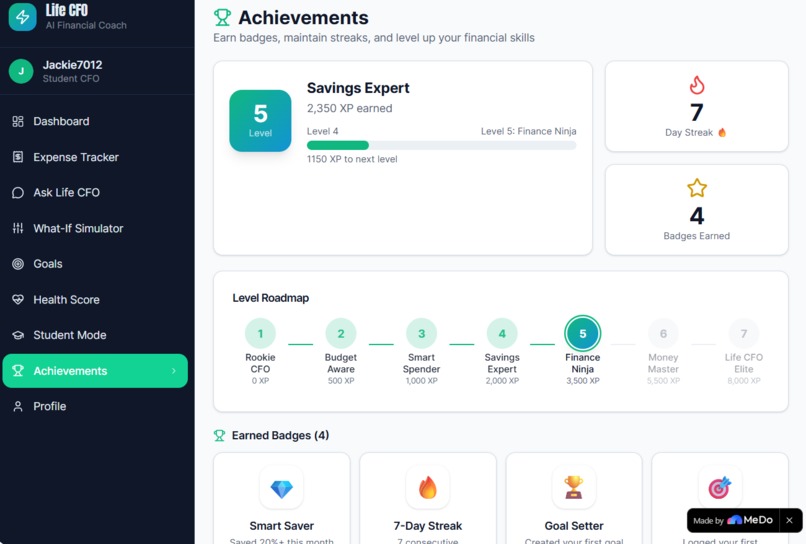Image resolution: width=806 pixels, height=544 pixels.
Task: Select roadmap level 2 Budget Aware circle
Action: (x=341, y=334)
